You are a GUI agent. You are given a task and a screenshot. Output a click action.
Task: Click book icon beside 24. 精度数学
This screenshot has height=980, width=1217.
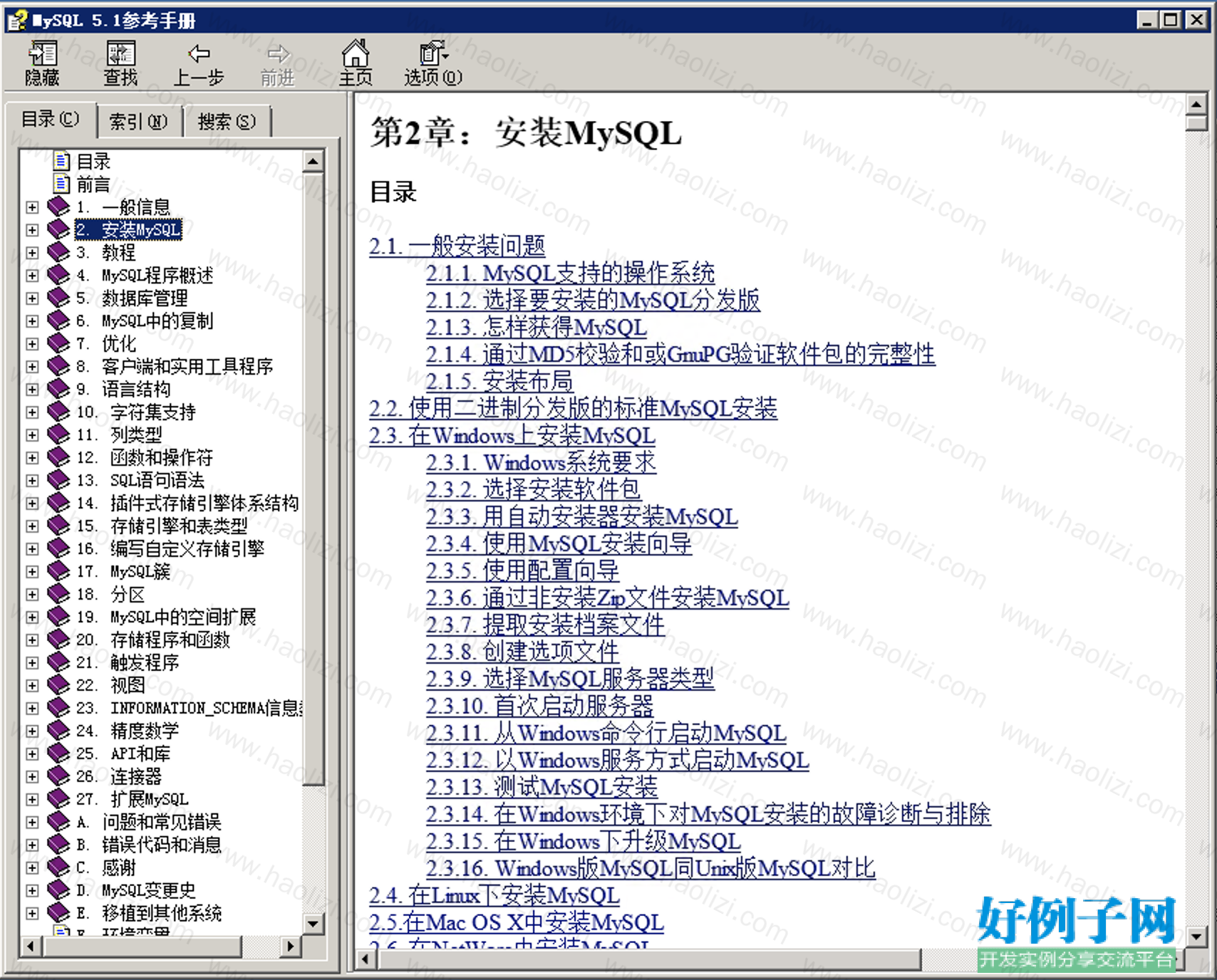click(x=58, y=731)
